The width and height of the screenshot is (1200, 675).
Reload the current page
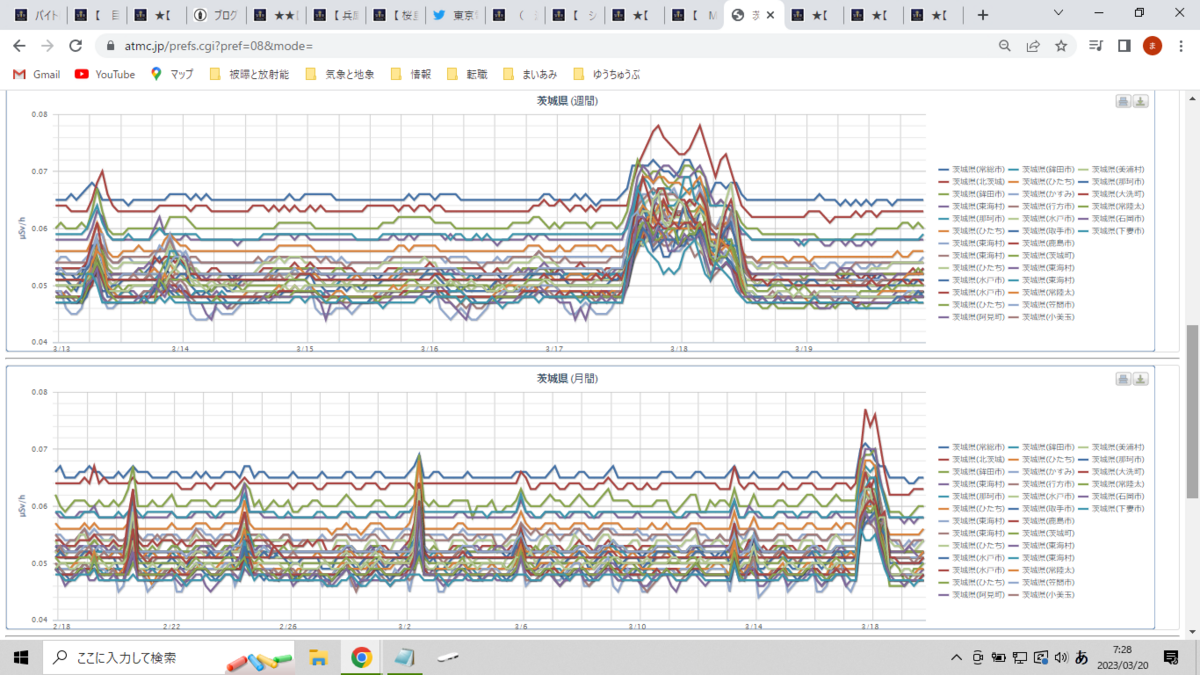75,46
